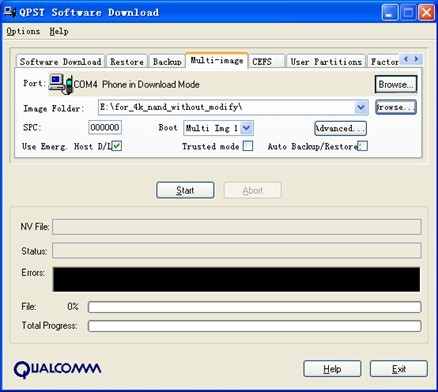438x392 pixels.
Task: Toggle Auto Backup/Restore checkbox
Action: click(363, 146)
